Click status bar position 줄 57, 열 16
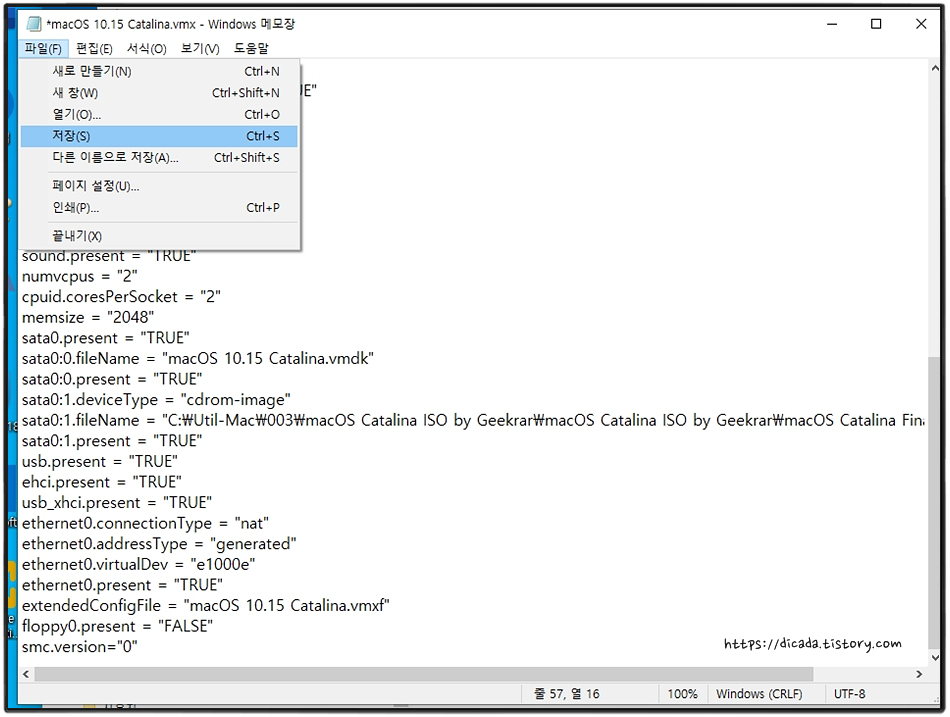The height and width of the screenshot is (717, 950). click(x=566, y=694)
